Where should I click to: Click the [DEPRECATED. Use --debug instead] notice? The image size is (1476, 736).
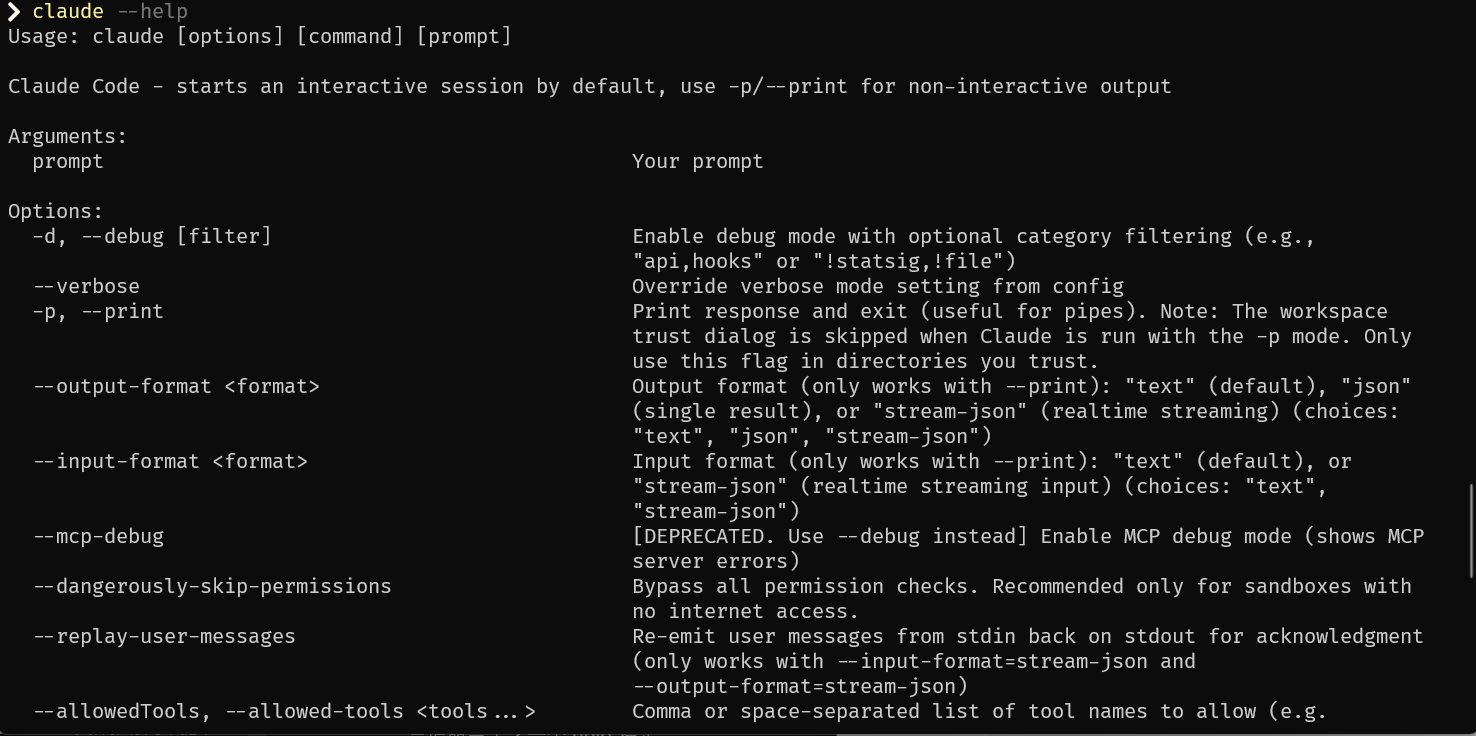pos(830,537)
